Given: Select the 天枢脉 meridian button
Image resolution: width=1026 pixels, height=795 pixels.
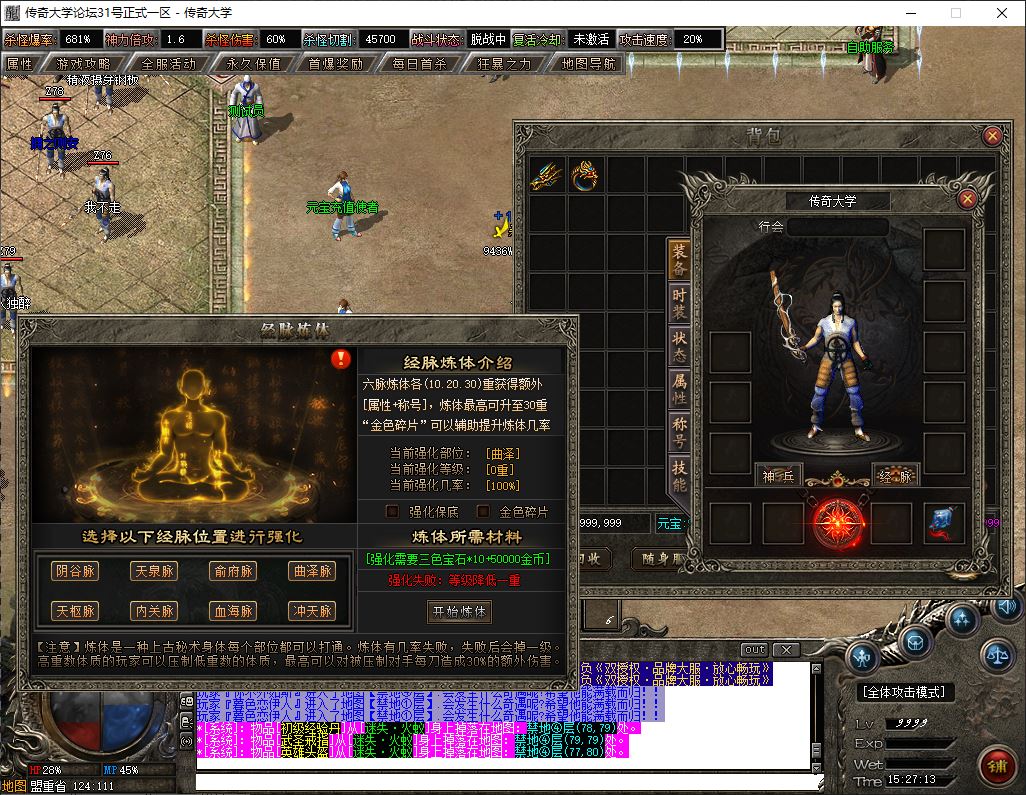Looking at the screenshot, I should 75,611.
